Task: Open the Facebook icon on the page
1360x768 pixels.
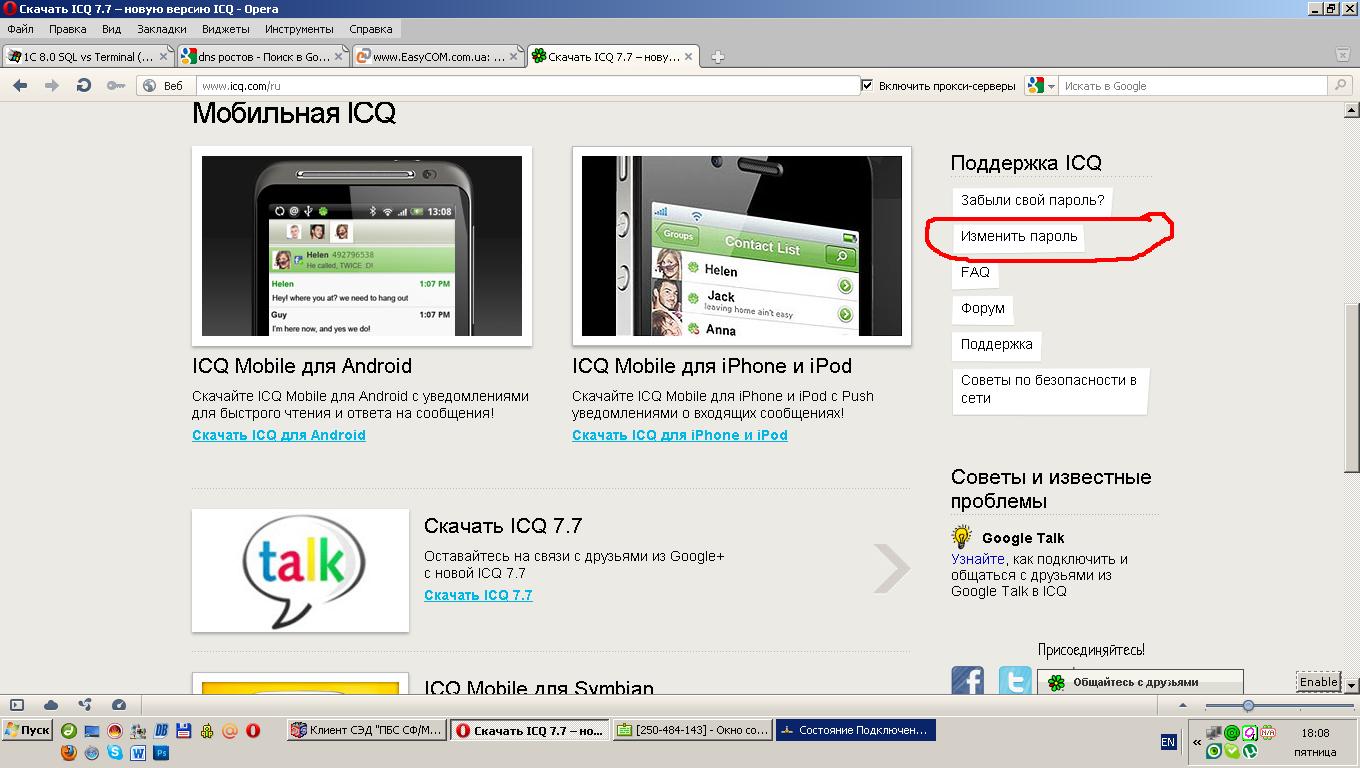Action: pos(967,681)
